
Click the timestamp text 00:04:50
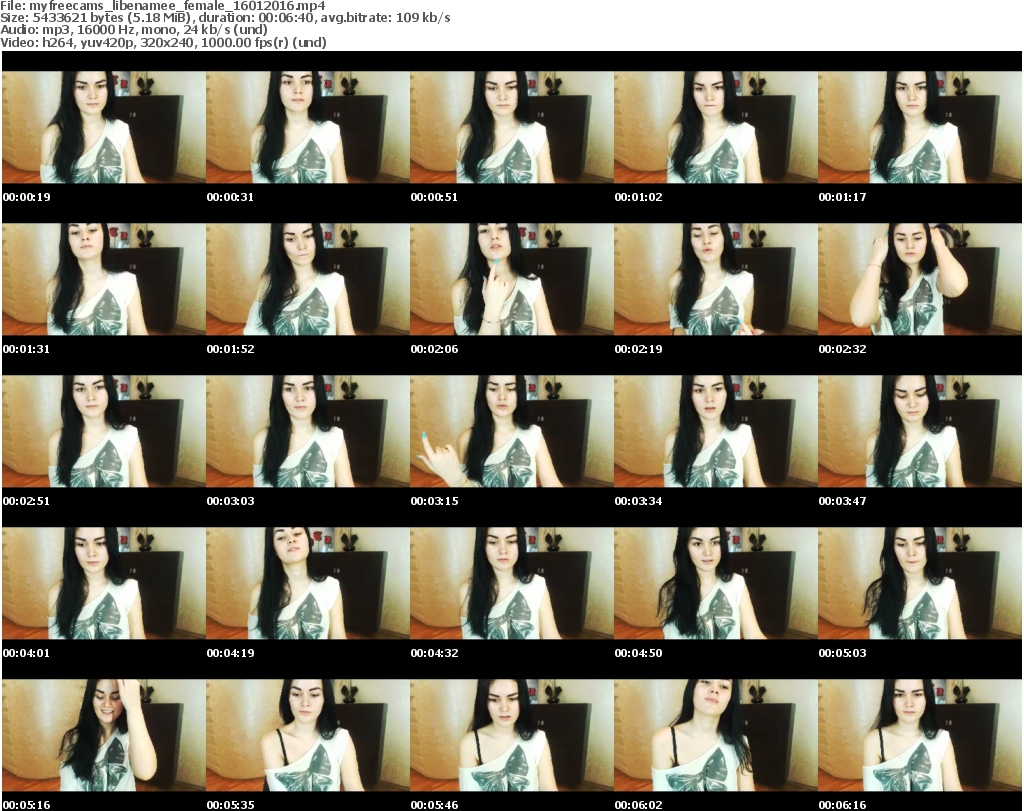tap(638, 654)
